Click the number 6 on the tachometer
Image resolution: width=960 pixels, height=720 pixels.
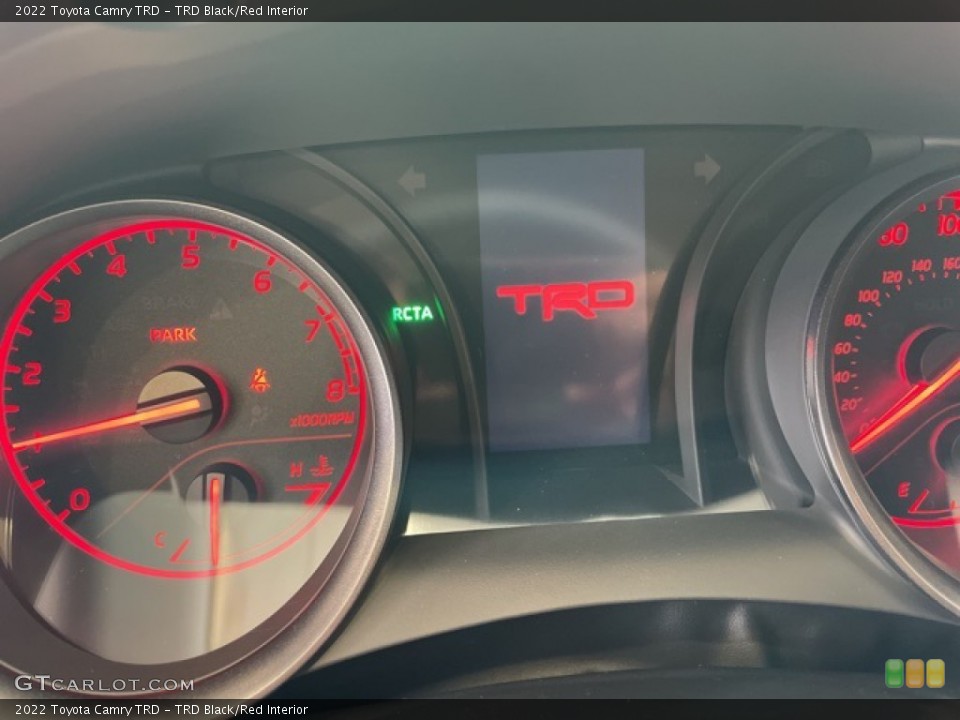pos(263,281)
